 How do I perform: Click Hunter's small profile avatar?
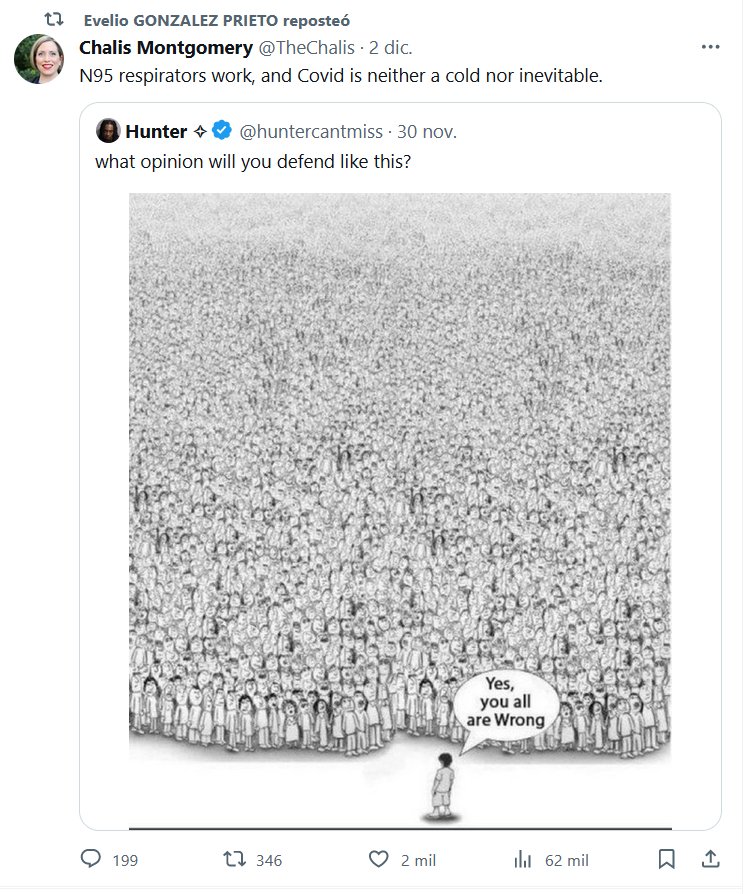point(108,130)
